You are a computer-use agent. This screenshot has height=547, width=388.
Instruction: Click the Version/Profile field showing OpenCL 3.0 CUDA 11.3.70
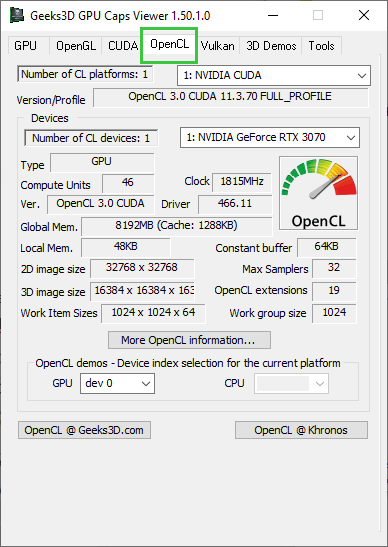(231, 97)
